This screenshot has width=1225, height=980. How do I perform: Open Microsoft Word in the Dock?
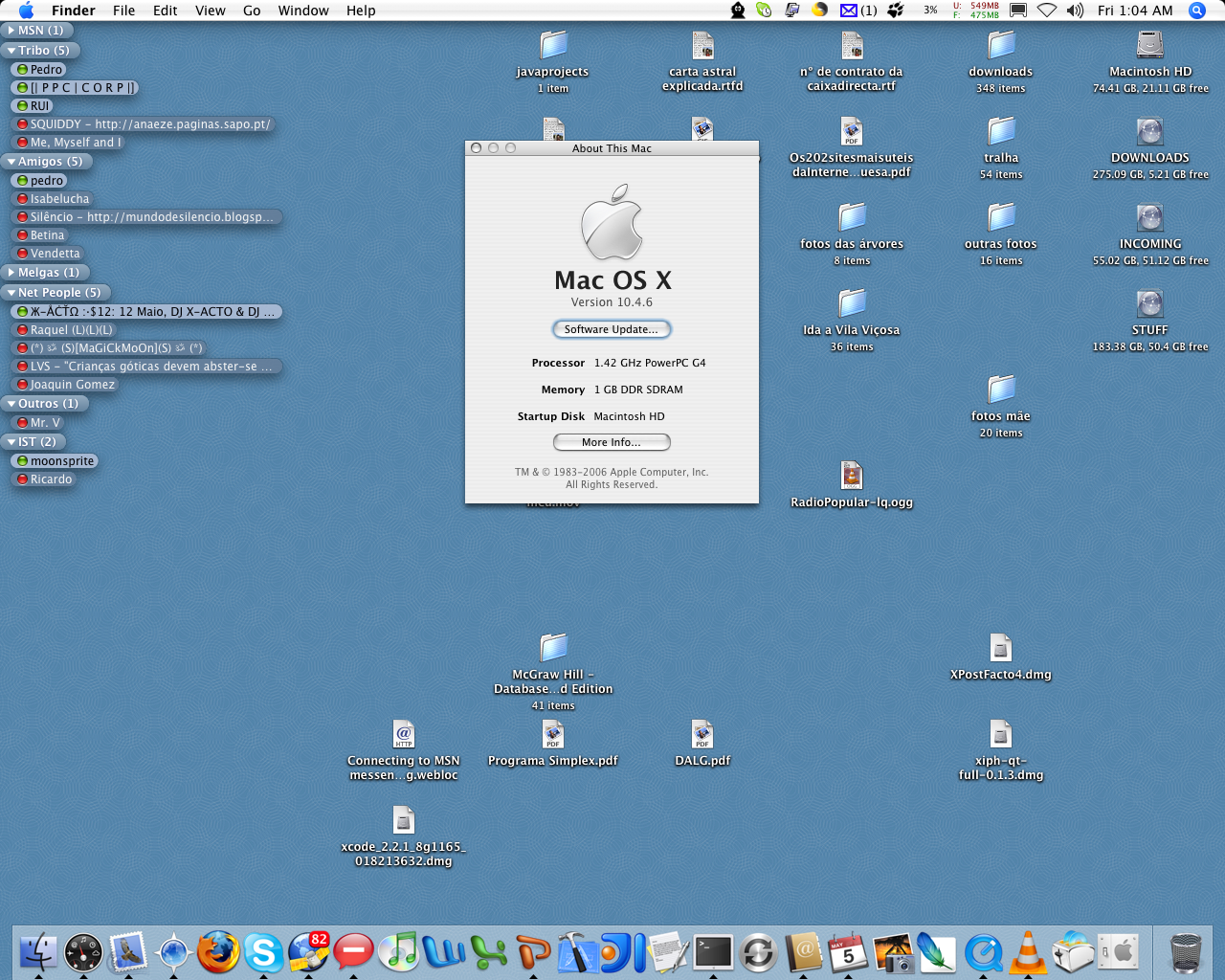click(x=443, y=952)
